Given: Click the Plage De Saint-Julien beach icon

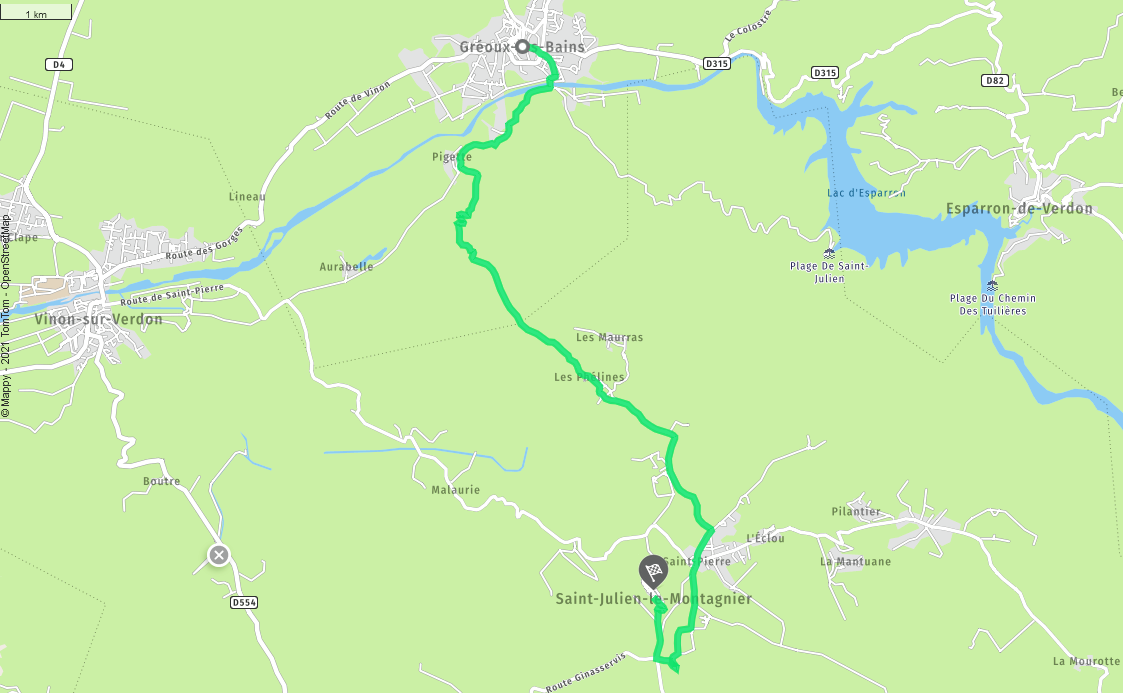Looking at the screenshot, I should [x=829, y=253].
